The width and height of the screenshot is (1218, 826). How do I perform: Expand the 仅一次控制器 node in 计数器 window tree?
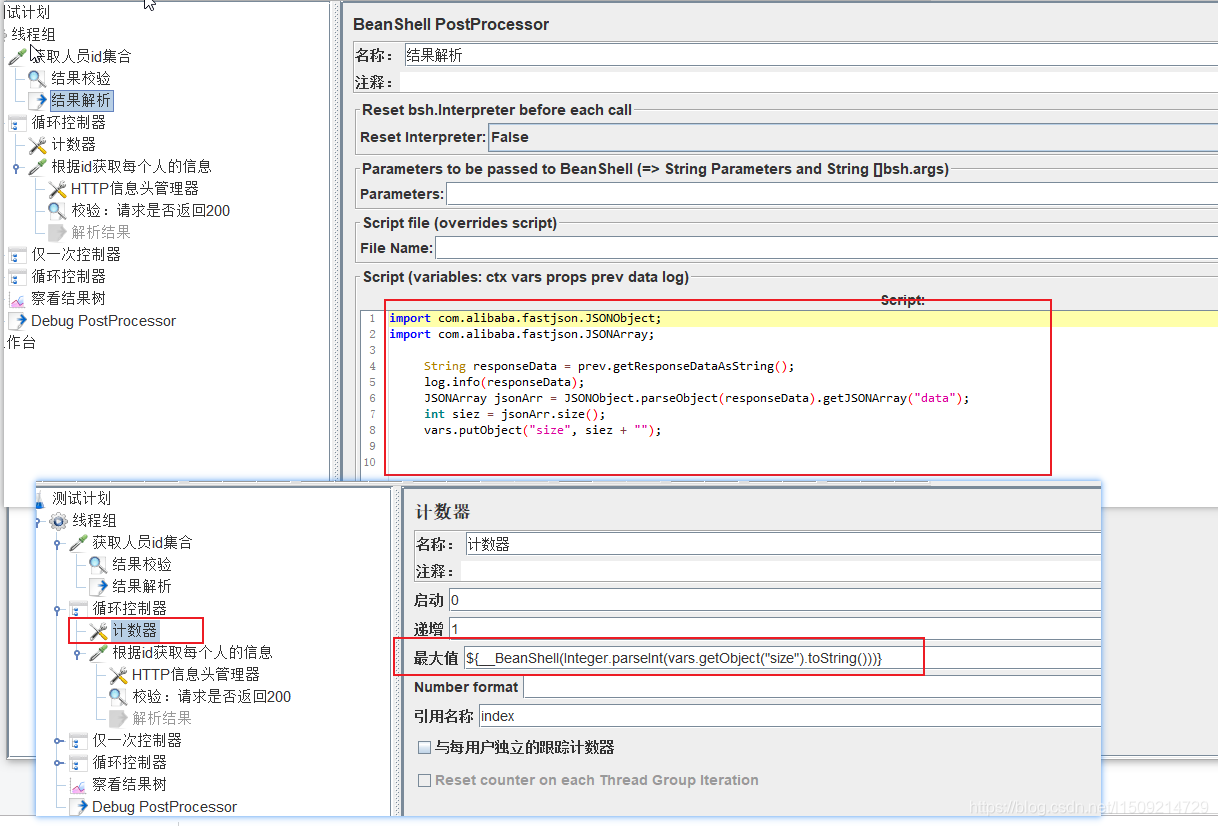(58, 741)
